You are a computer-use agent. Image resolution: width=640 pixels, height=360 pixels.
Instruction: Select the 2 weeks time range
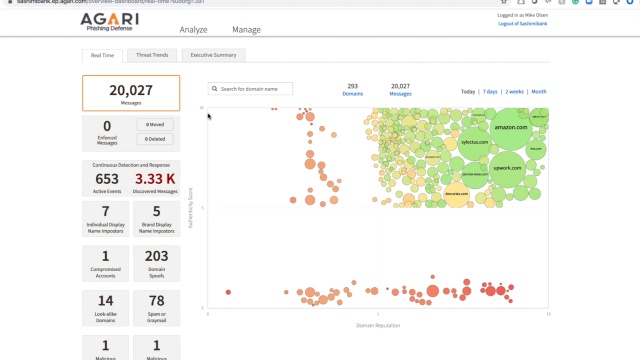click(514, 91)
